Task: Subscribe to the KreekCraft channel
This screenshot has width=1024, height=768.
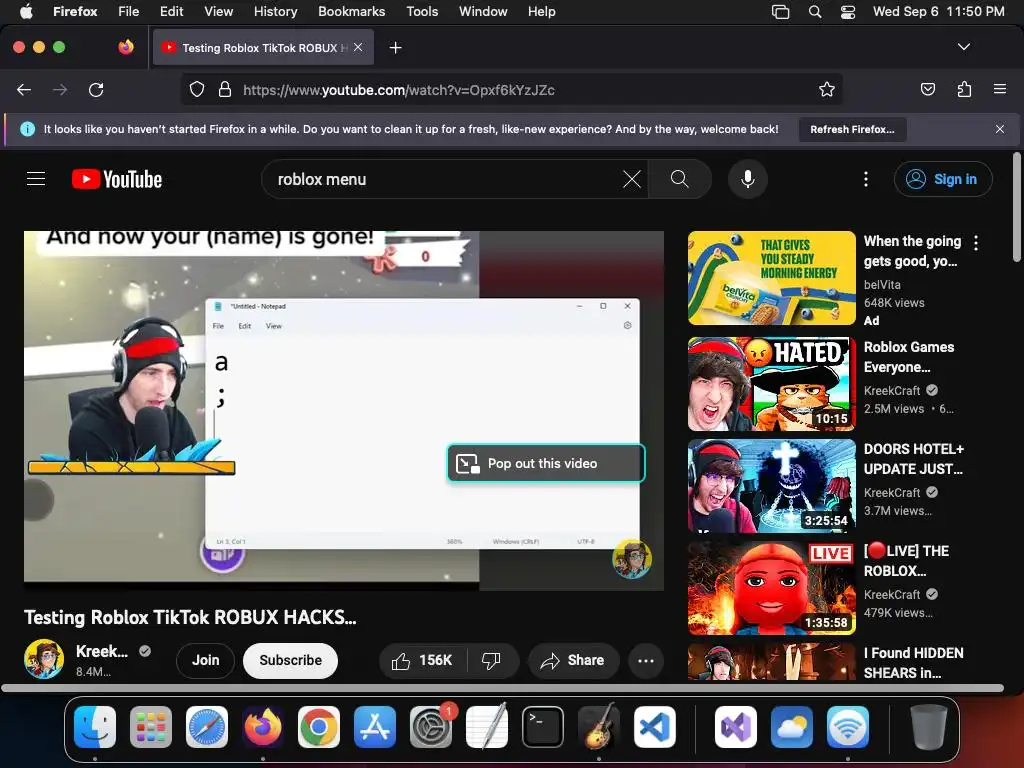Action: pyautogui.click(x=290, y=660)
